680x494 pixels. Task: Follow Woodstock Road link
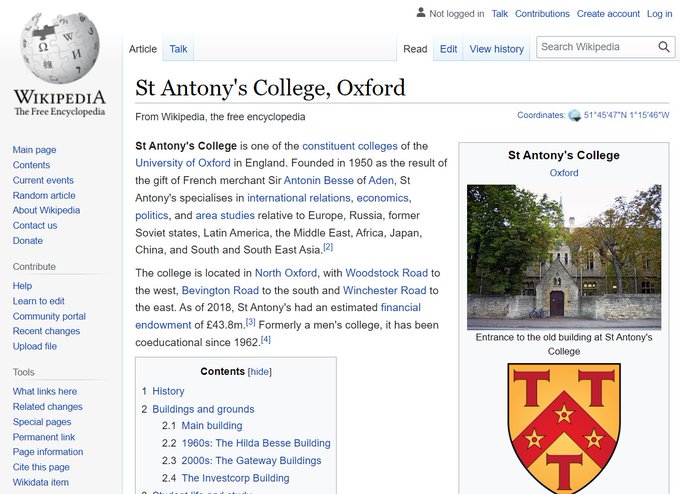tap(386, 273)
